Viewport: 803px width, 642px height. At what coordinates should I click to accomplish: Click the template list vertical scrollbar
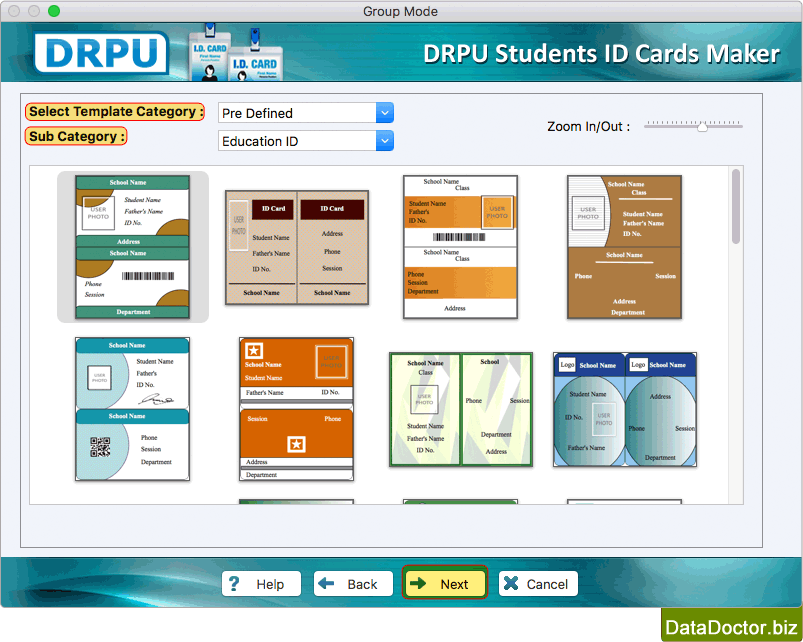point(736,206)
